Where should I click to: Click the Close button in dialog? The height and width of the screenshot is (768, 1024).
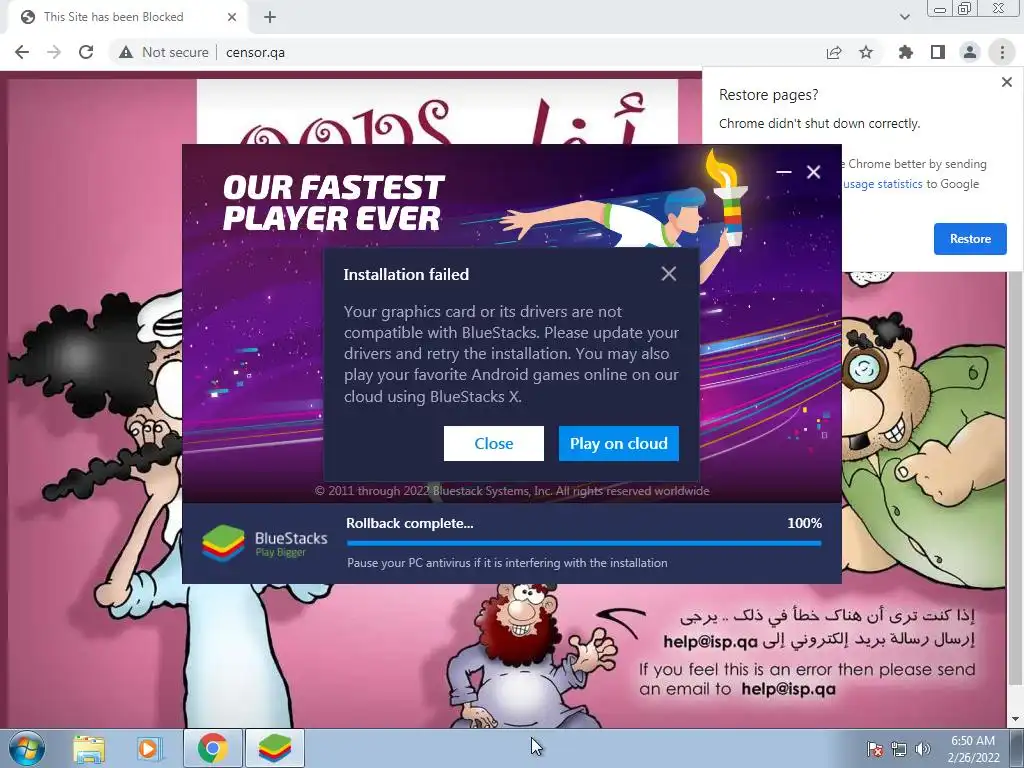[494, 443]
